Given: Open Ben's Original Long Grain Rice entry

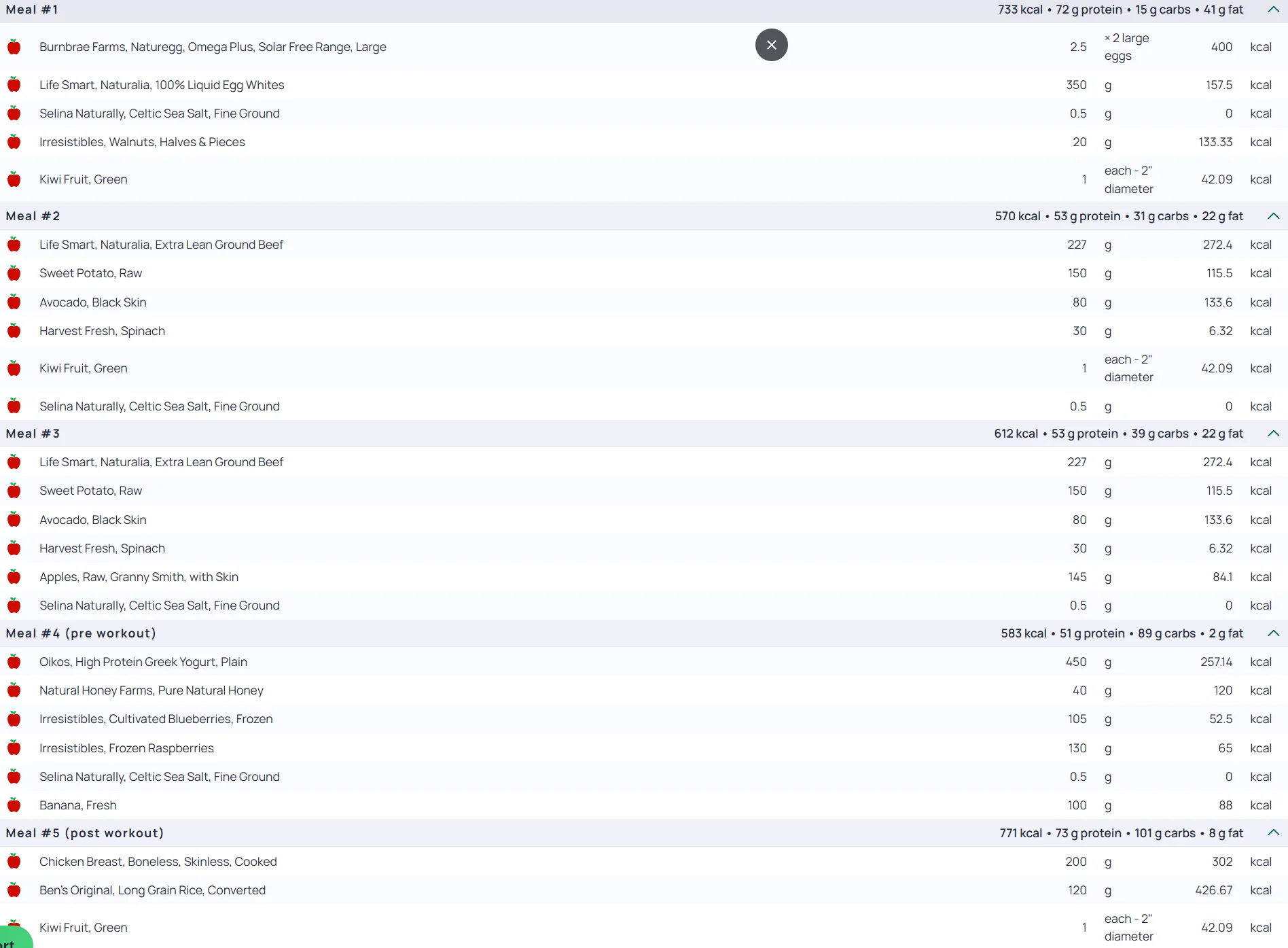Looking at the screenshot, I should pyautogui.click(x=152, y=890).
